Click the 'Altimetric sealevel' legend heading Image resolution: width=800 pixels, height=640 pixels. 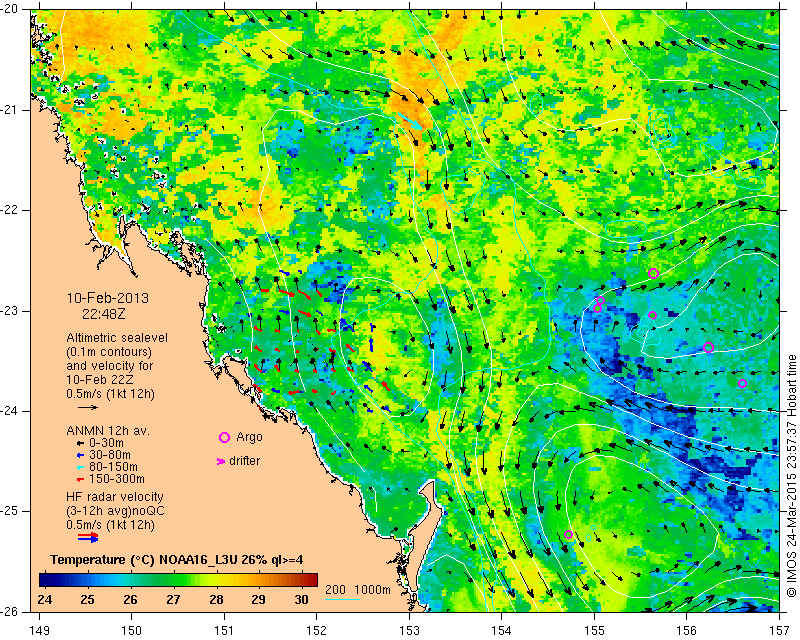(x=117, y=338)
